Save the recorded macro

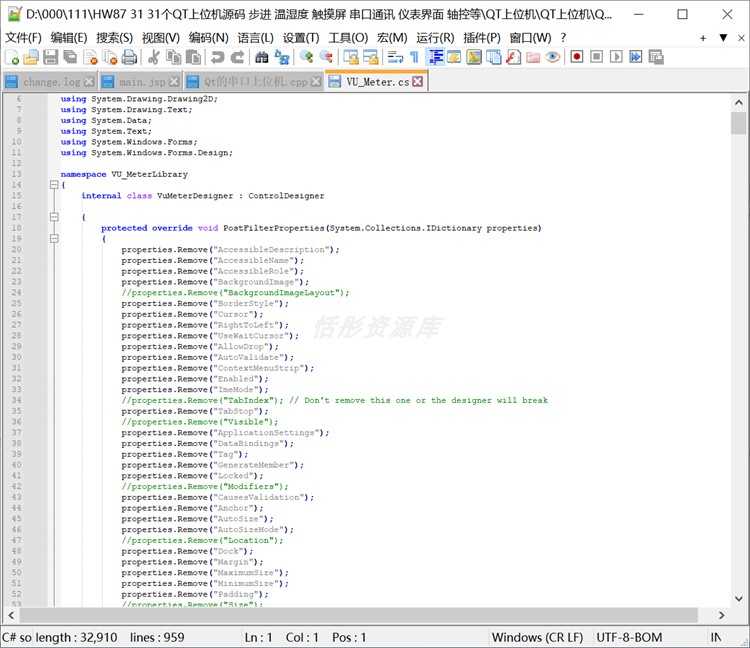tap(656, 57)
